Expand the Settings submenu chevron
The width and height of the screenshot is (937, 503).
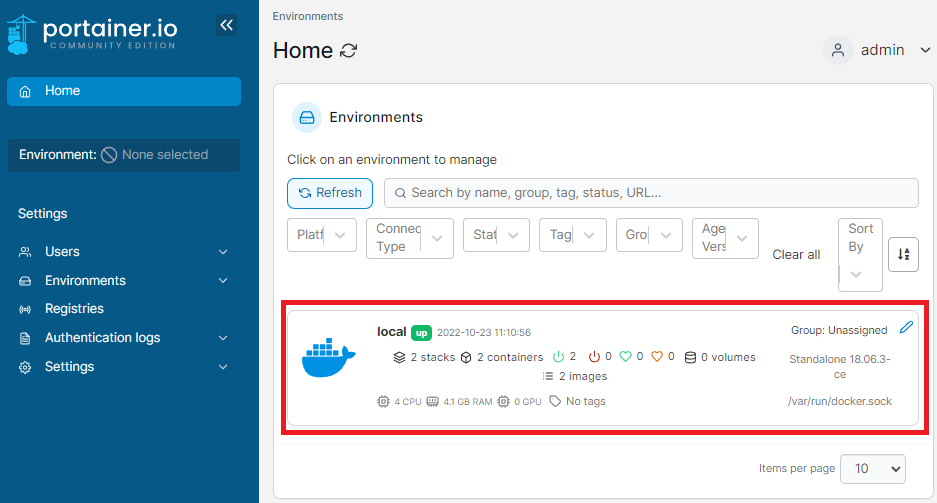223,367
